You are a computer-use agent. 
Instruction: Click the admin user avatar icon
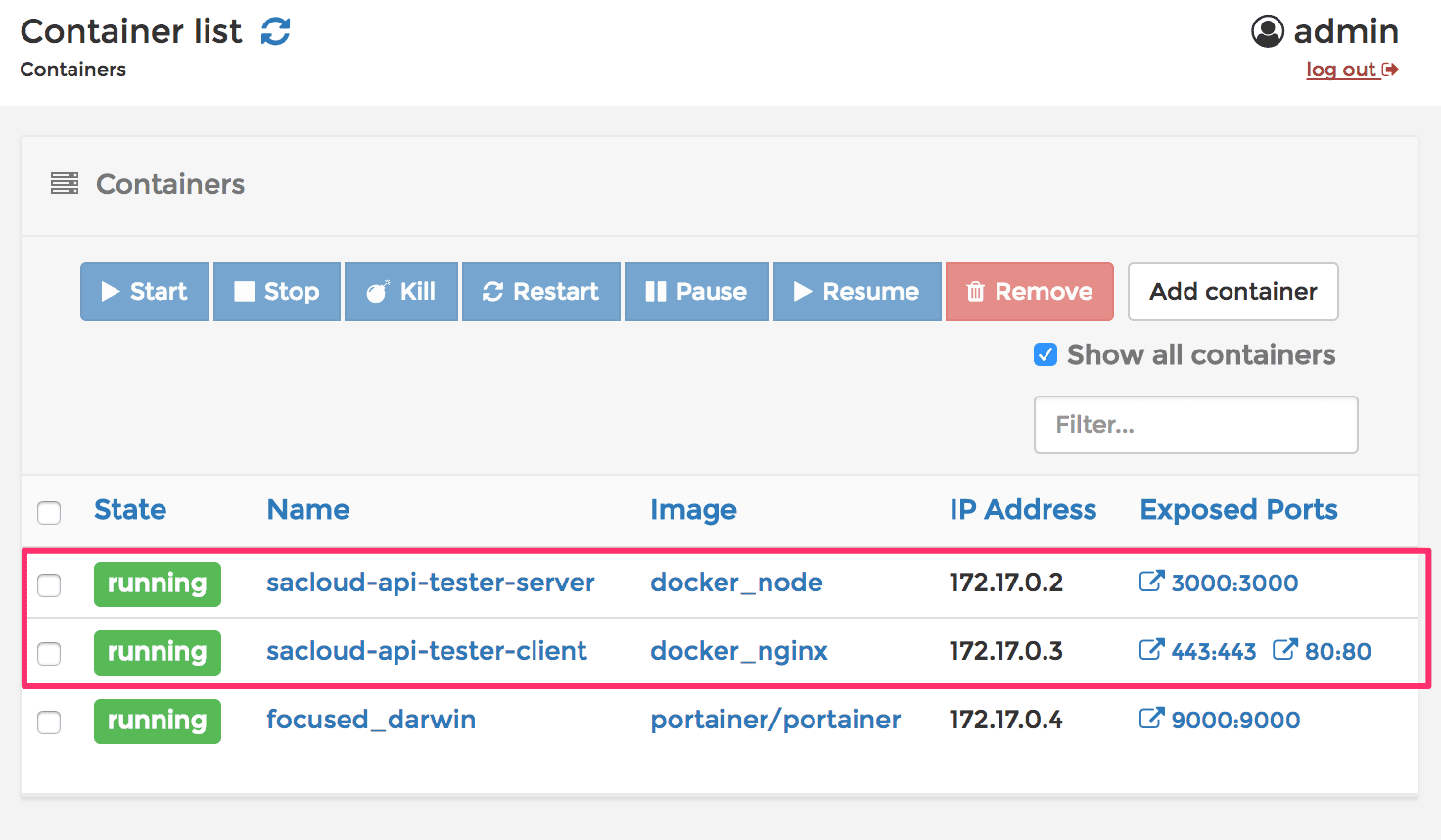(1267, 31)
